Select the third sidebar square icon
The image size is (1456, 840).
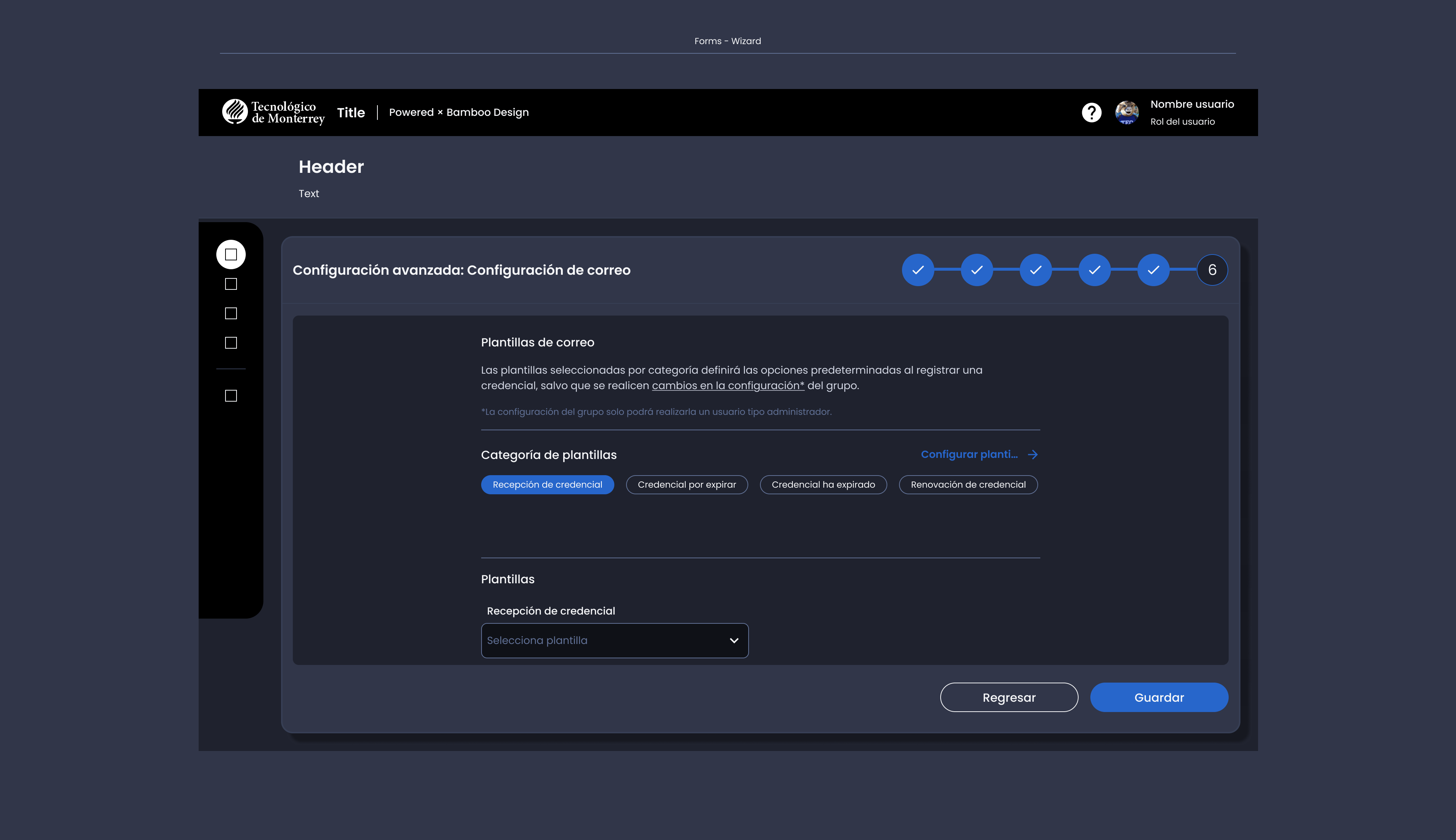231,313
